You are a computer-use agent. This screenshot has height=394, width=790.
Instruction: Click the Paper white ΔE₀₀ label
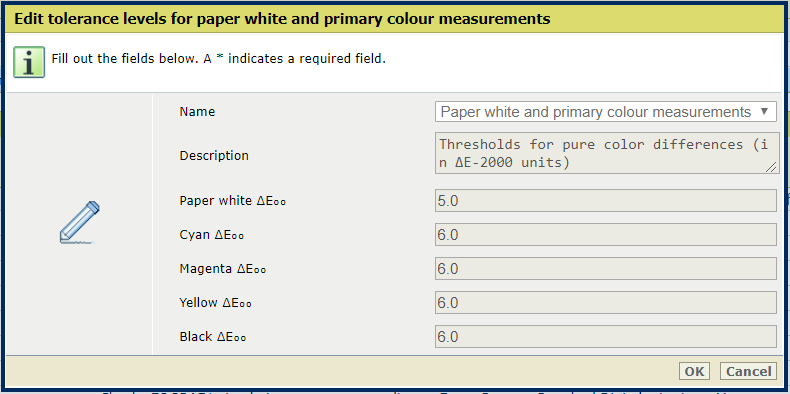pos(233,201)
